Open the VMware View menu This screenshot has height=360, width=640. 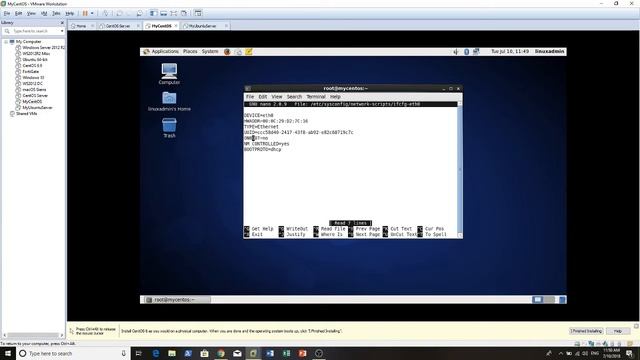31,13
